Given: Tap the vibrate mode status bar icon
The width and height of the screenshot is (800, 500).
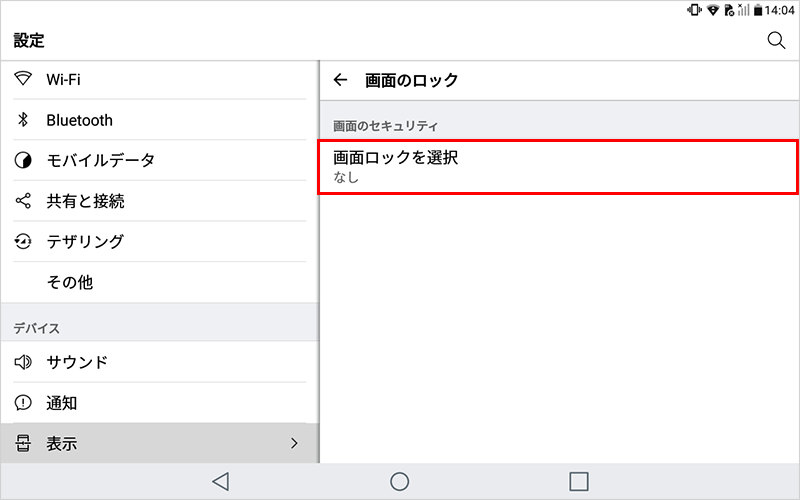Looking at the screenshot, I should click(694, 9).
